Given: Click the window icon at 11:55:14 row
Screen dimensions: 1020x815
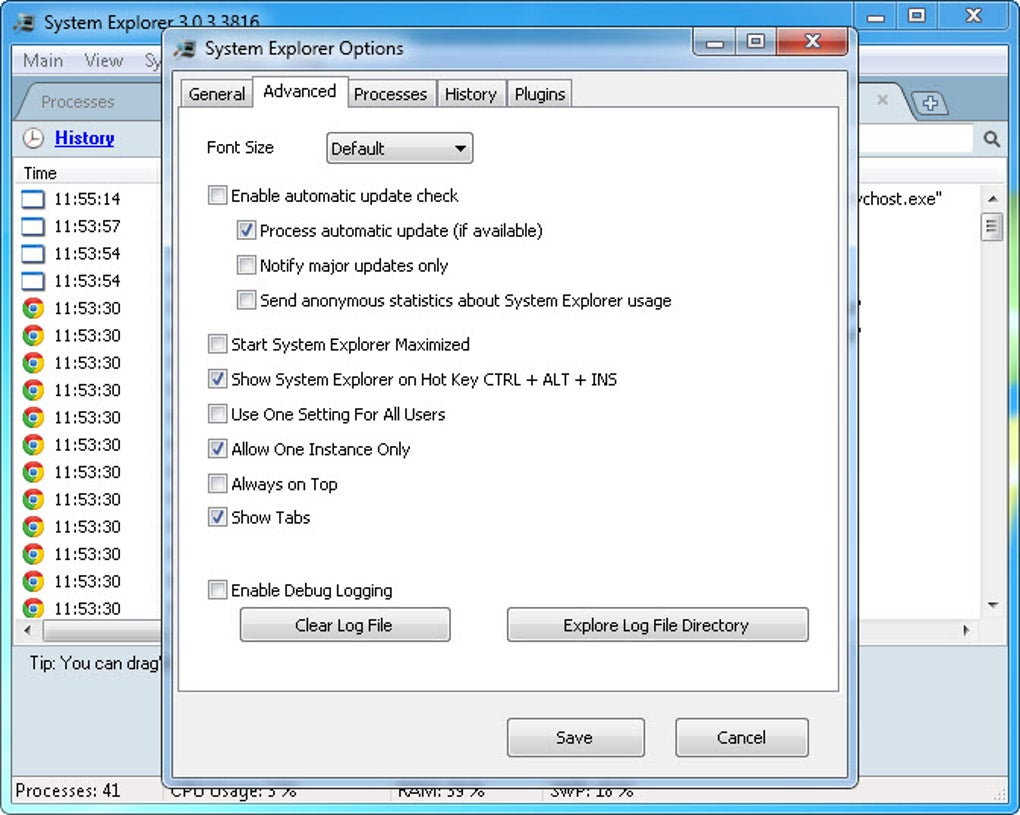Looking at the screenshot, I should pos(33,199).
